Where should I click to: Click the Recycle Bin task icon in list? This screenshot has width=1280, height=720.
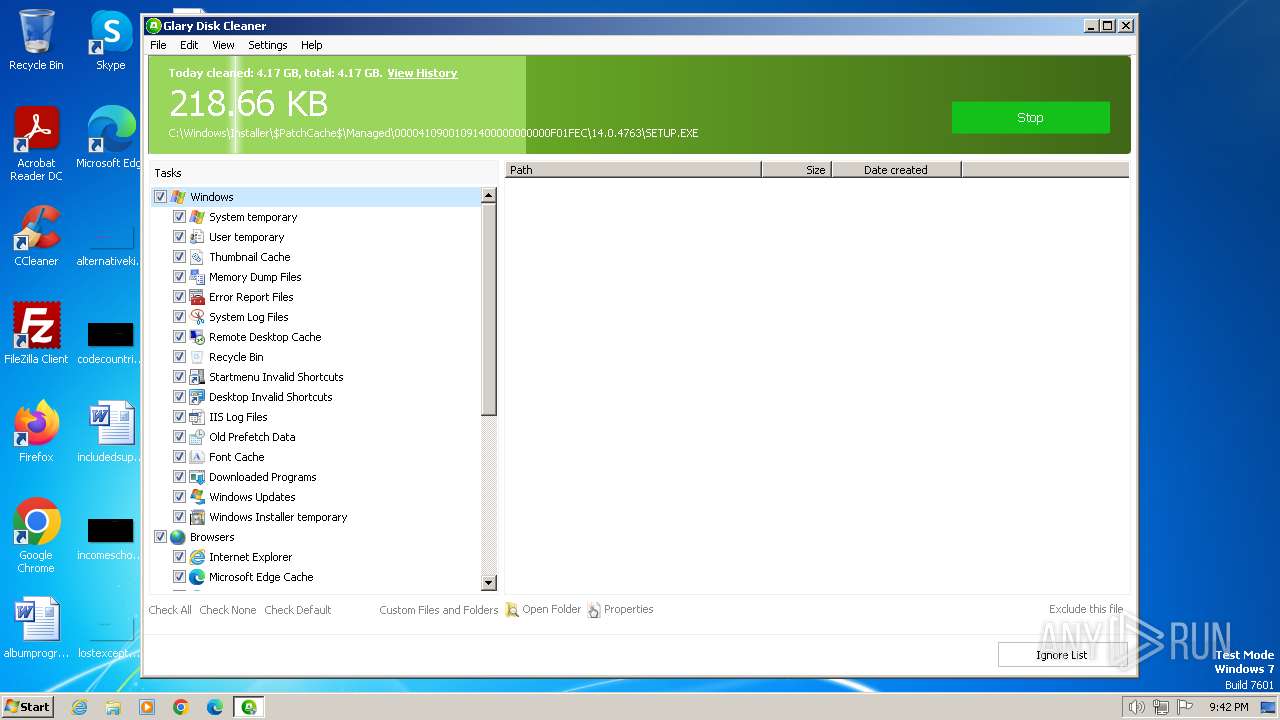pyautogui.click(x=197, y=357)
